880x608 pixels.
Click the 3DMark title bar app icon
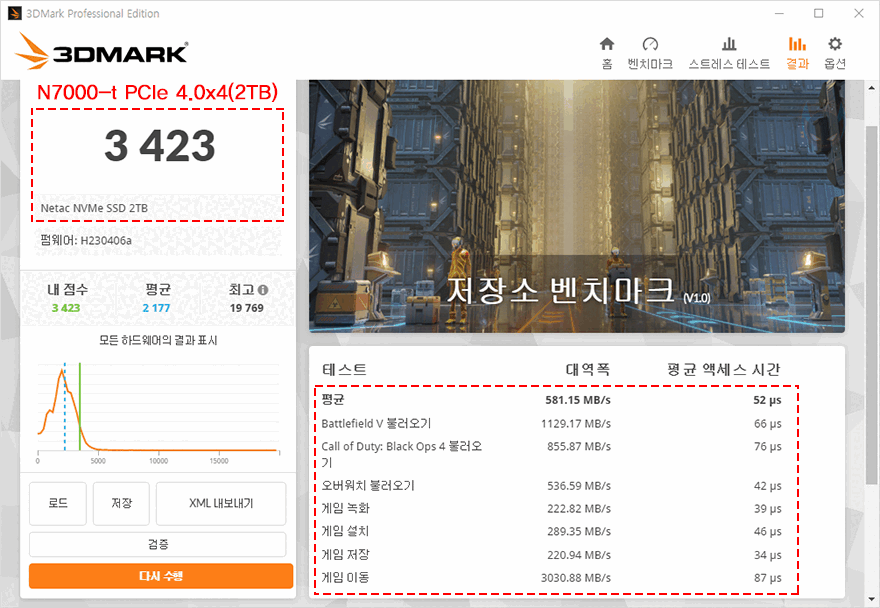tap(15, 13)
